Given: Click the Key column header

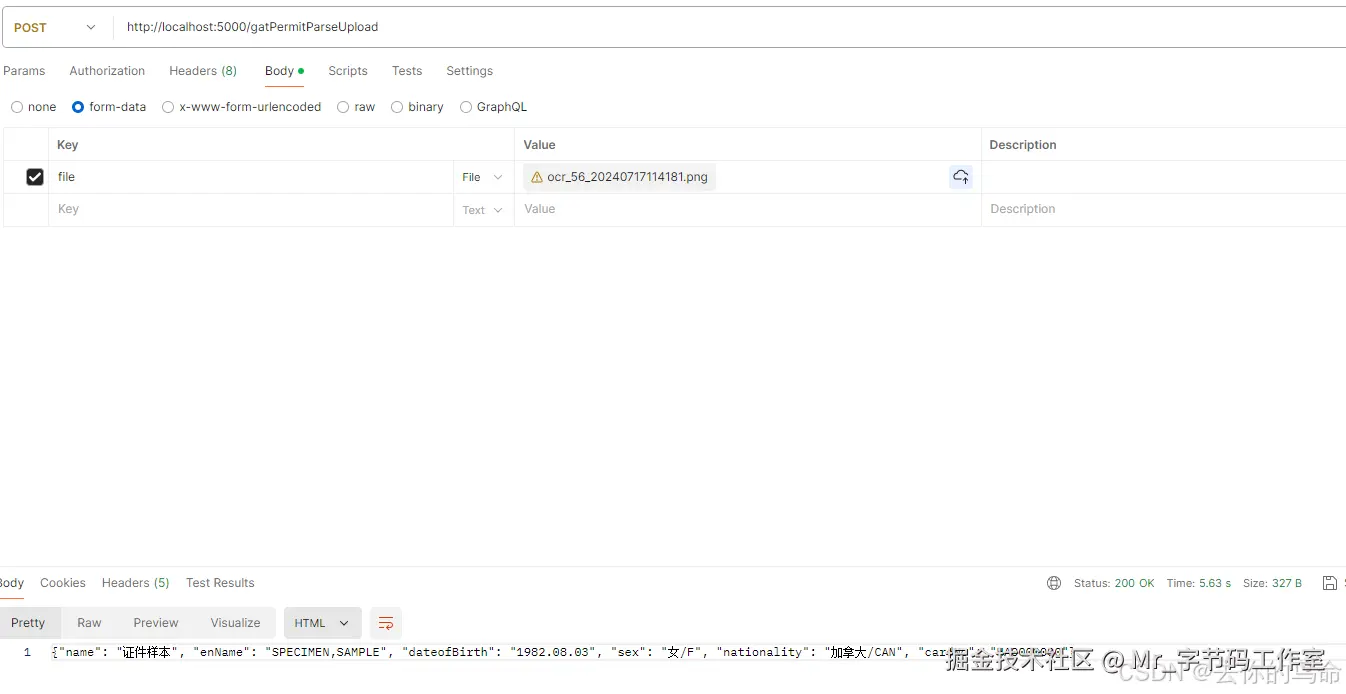Looking at the screenshot, I should 68,145.
